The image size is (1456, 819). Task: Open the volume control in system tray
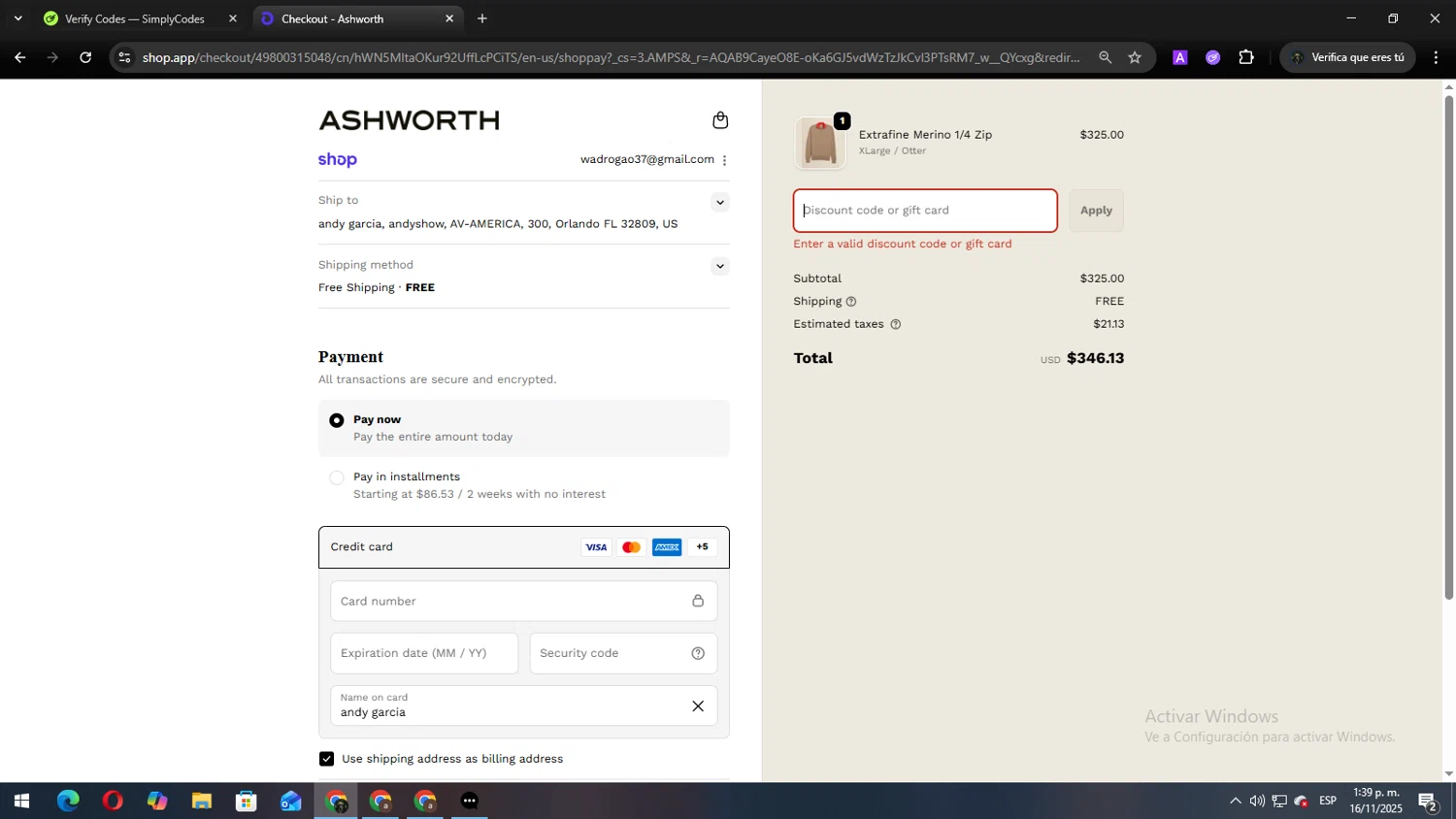tap(1257, 802)
